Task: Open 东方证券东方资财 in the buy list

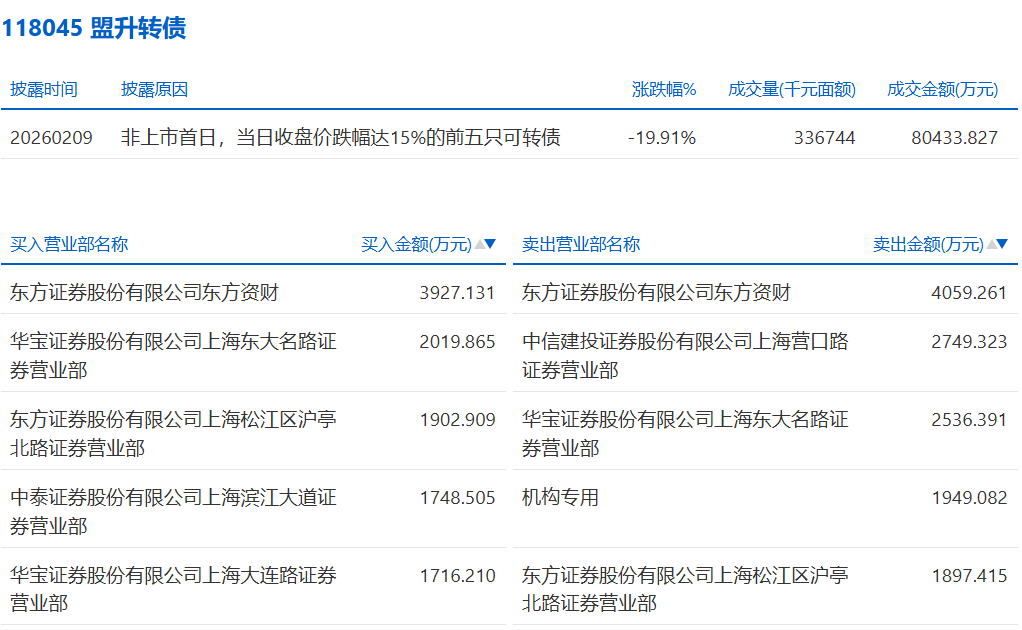Action: click(144, 292)
